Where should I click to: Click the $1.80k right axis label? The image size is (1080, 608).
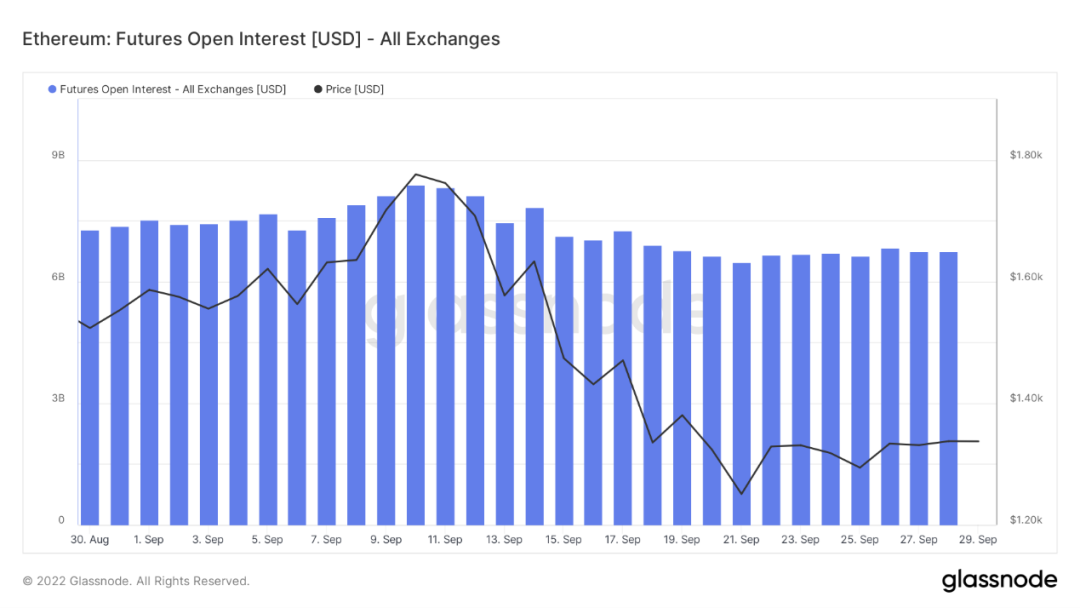[x=1026, y=155]
